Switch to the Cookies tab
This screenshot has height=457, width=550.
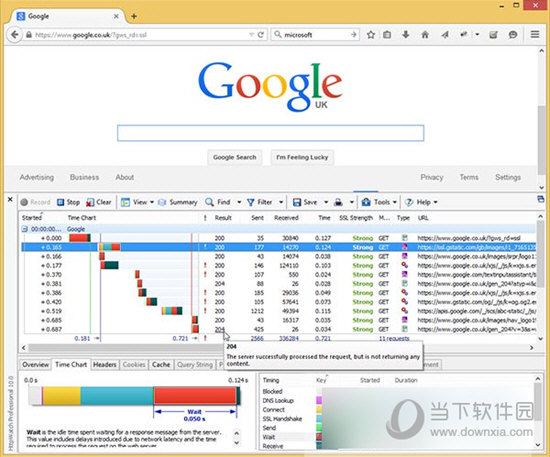134,365
